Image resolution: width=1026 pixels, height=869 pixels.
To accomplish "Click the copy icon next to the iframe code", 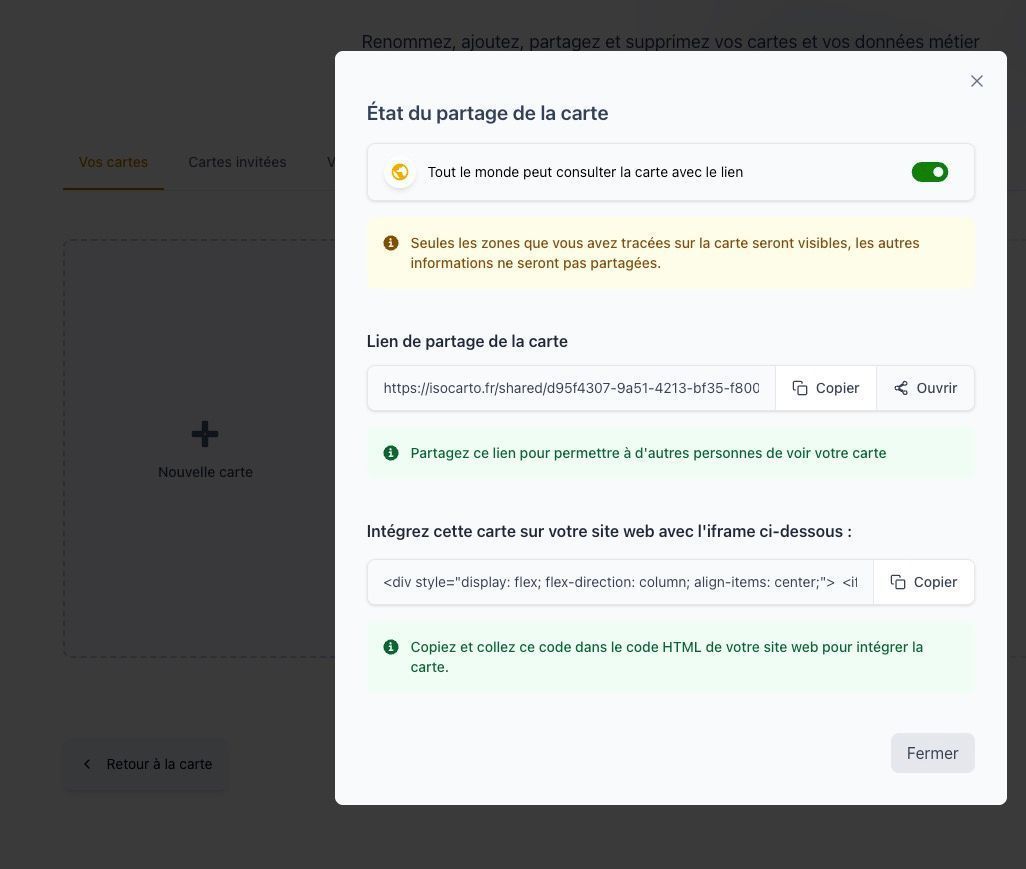I will point(897,581).
